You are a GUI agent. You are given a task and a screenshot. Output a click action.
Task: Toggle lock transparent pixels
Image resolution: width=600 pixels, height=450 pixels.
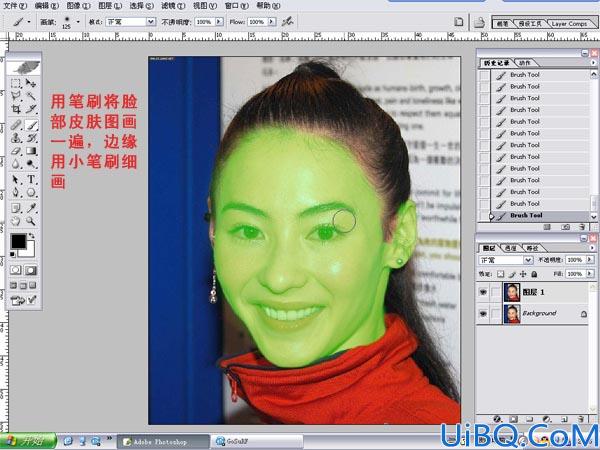tap(501, 274)
